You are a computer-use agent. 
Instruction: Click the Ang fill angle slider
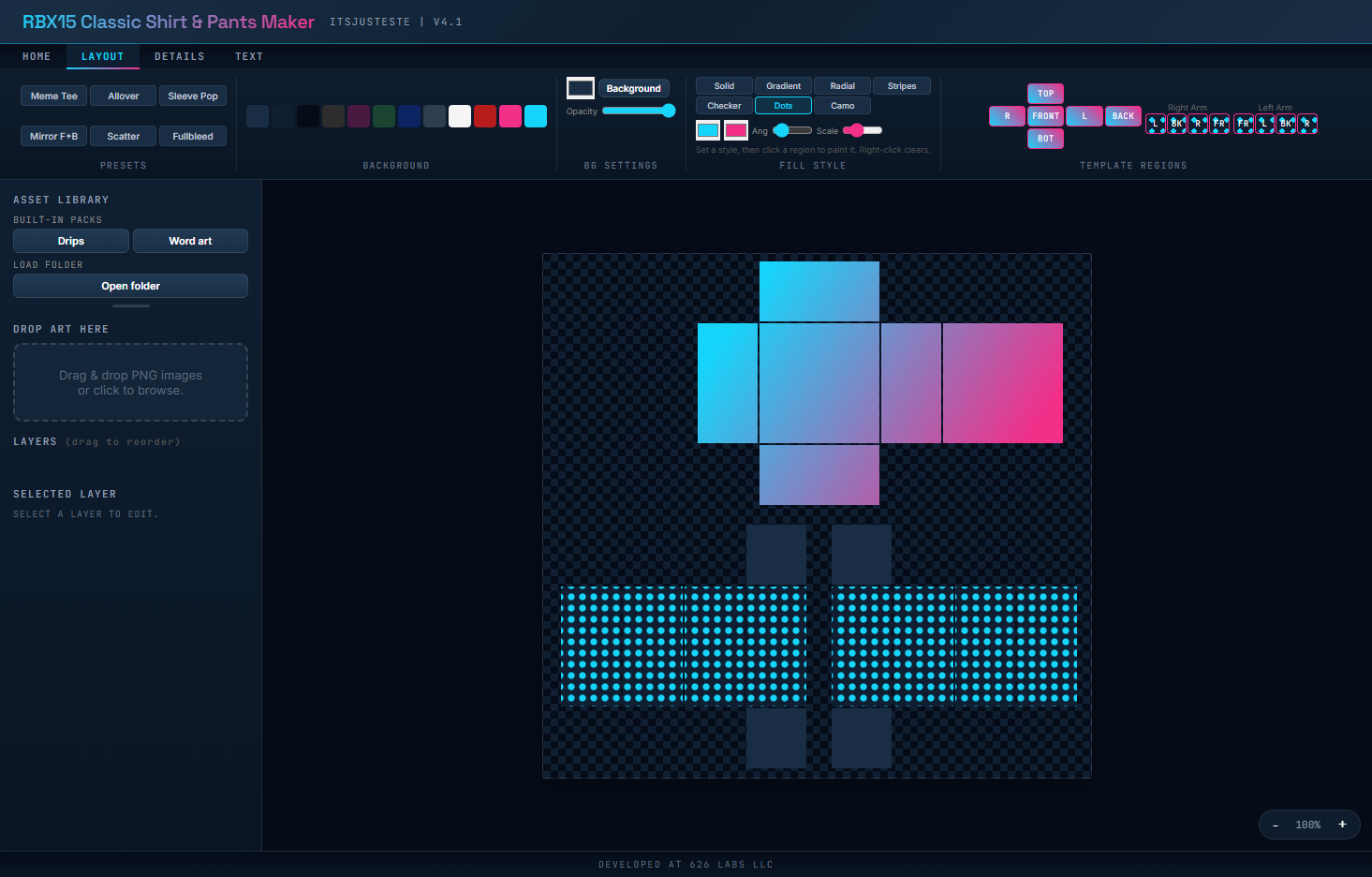pos(792,130)
